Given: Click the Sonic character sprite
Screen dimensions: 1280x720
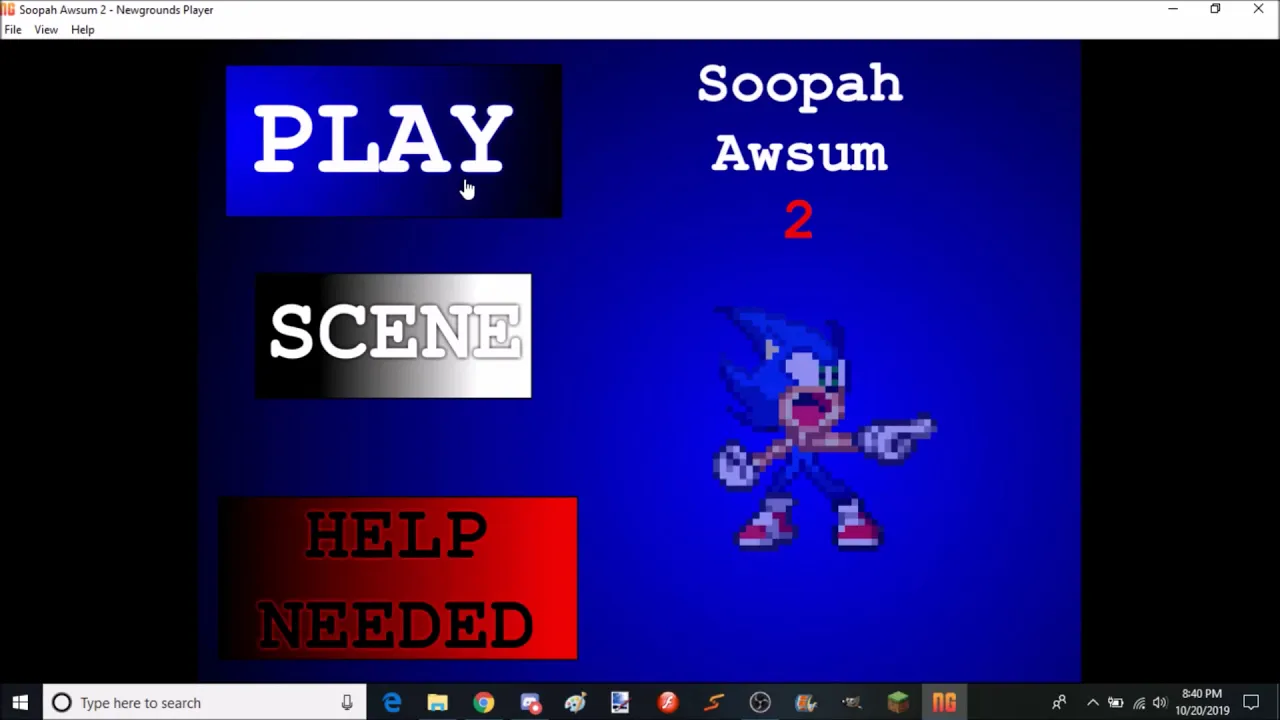Looking at the screenshot, I should [x=824, y=428].
